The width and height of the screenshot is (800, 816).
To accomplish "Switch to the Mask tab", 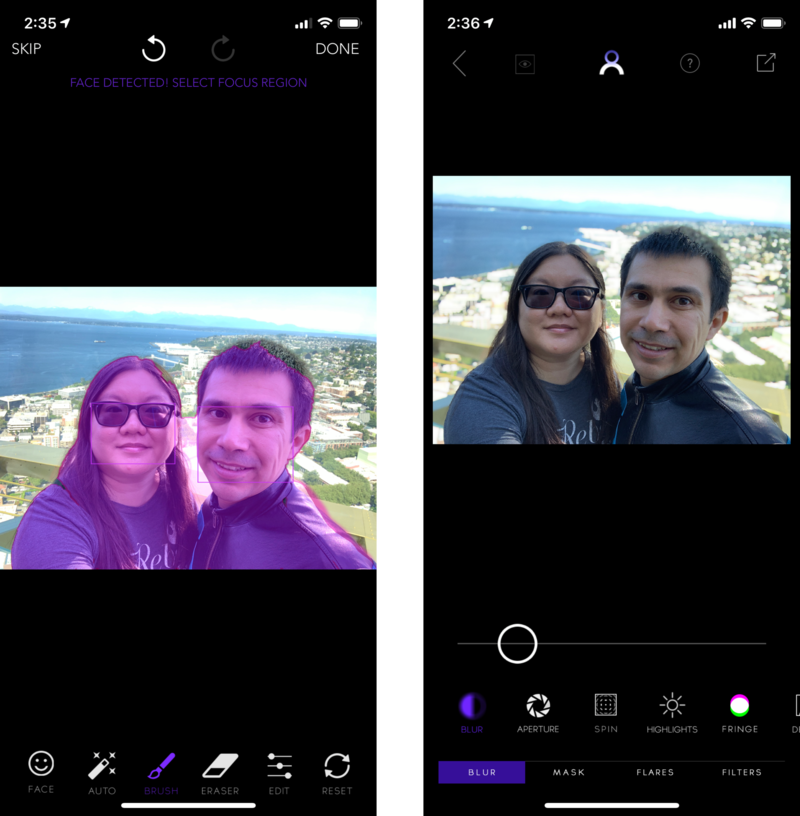I will pyautogui.click(x=569, y=772).
